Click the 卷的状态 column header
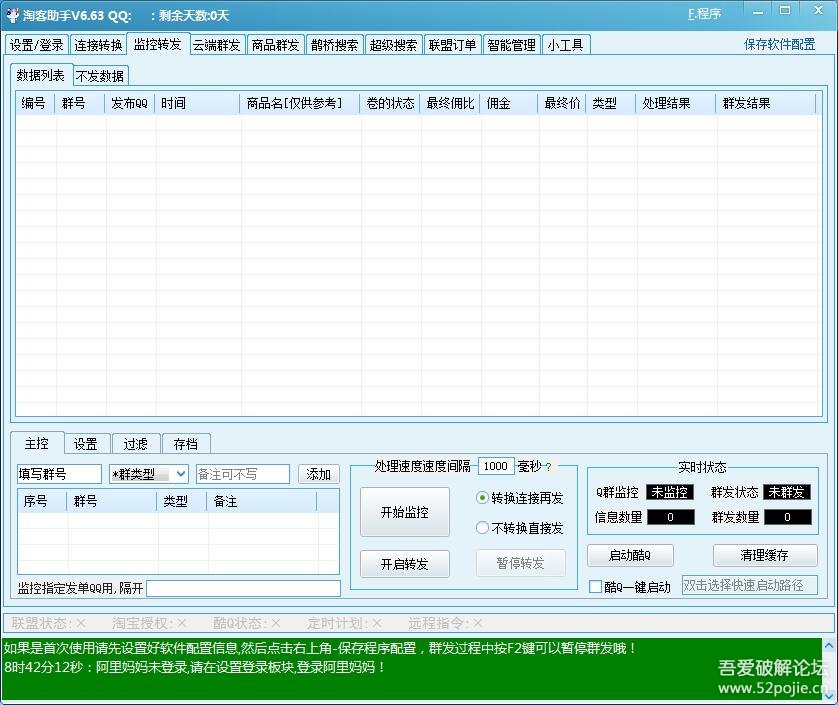The width and height of the screenshot is (838, 705). click(390, 103)
